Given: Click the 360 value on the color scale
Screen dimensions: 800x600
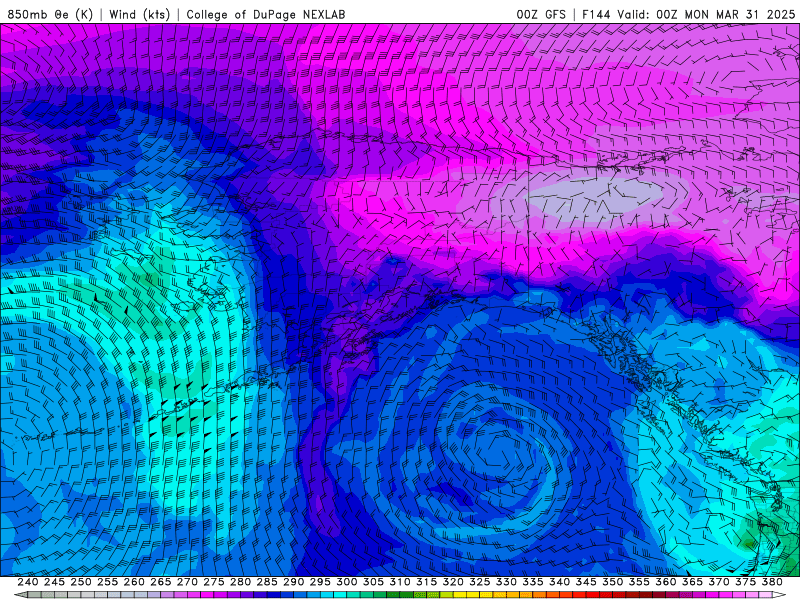Looking at the screenshot, I should tap(665, 582).
